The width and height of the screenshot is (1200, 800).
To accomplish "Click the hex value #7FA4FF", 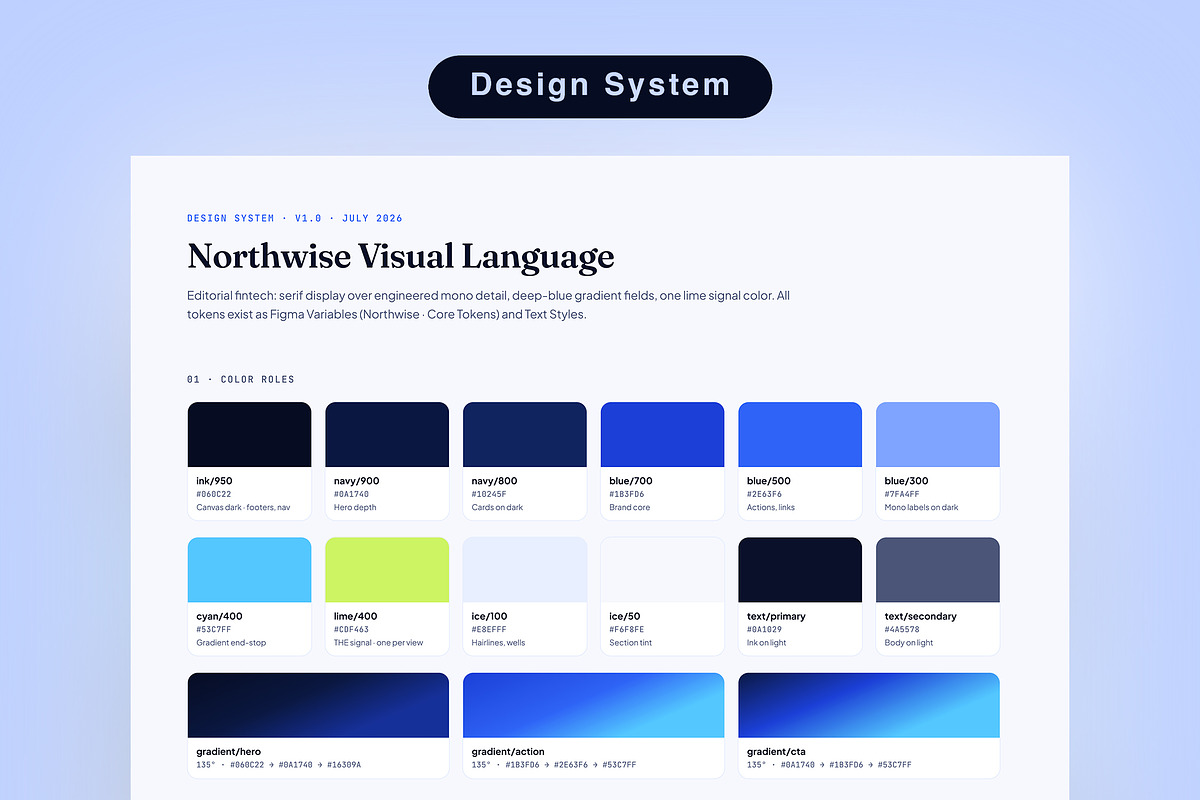I will click(x=902, y=494).
